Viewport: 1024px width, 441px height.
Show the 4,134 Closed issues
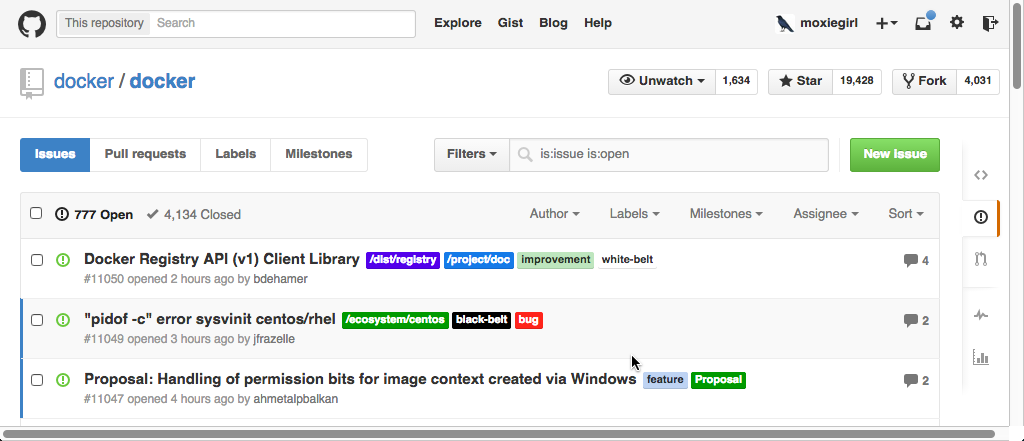pyautogui.click(x=194, y=214)
